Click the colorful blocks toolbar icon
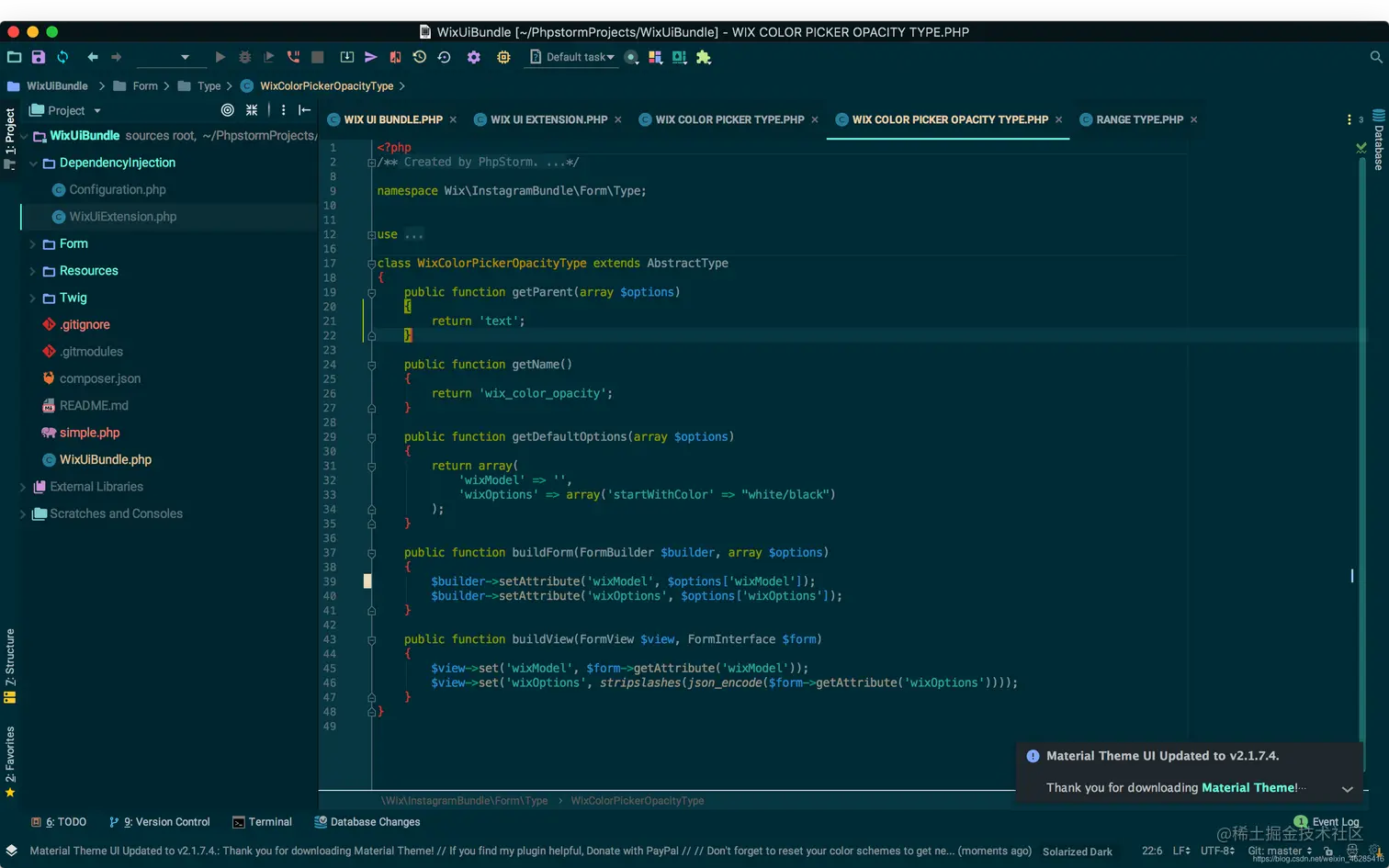This screenshot has width=1389, height=868. point(655,57)
